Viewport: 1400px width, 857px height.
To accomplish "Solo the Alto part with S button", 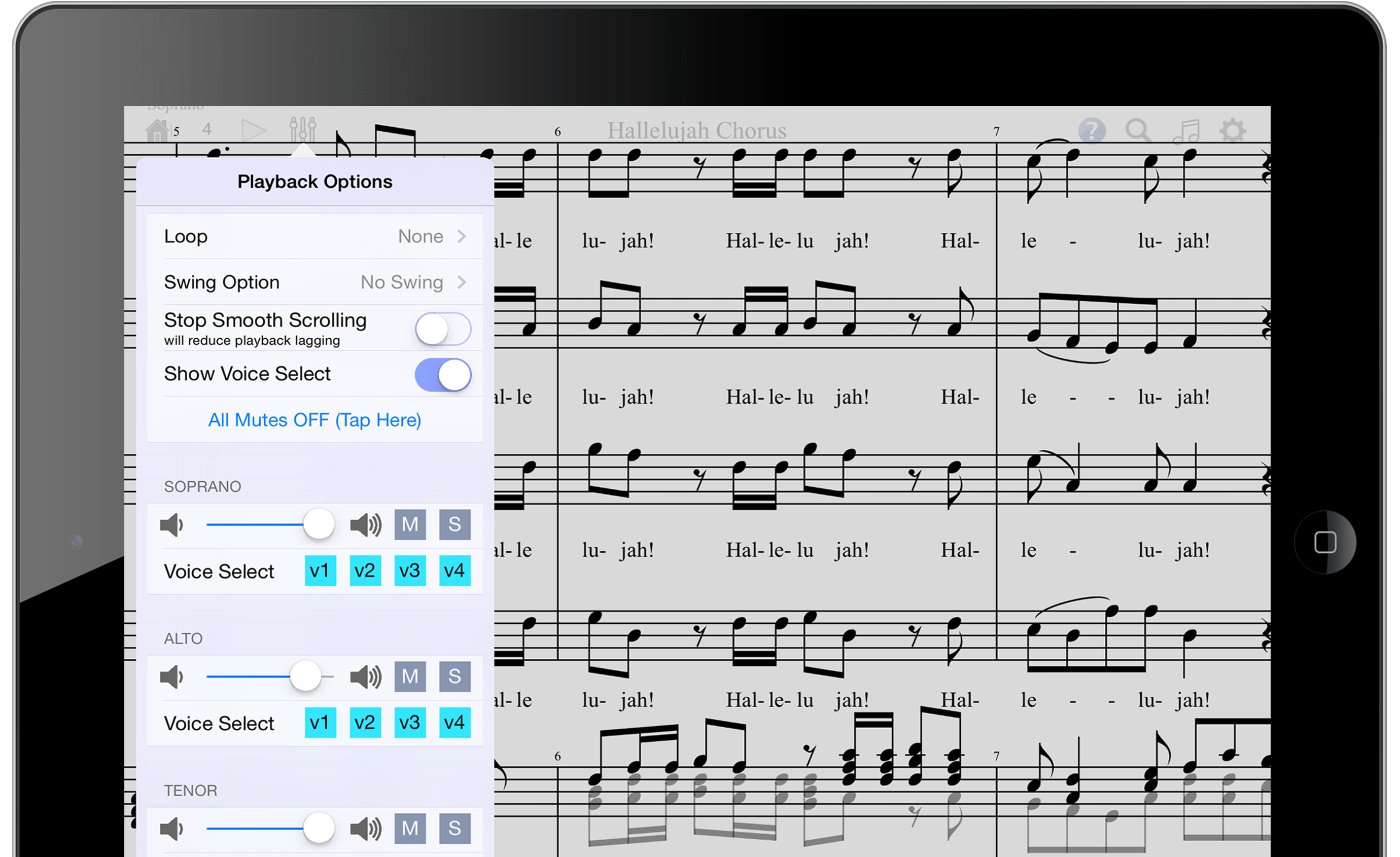I will pos(454,676).
